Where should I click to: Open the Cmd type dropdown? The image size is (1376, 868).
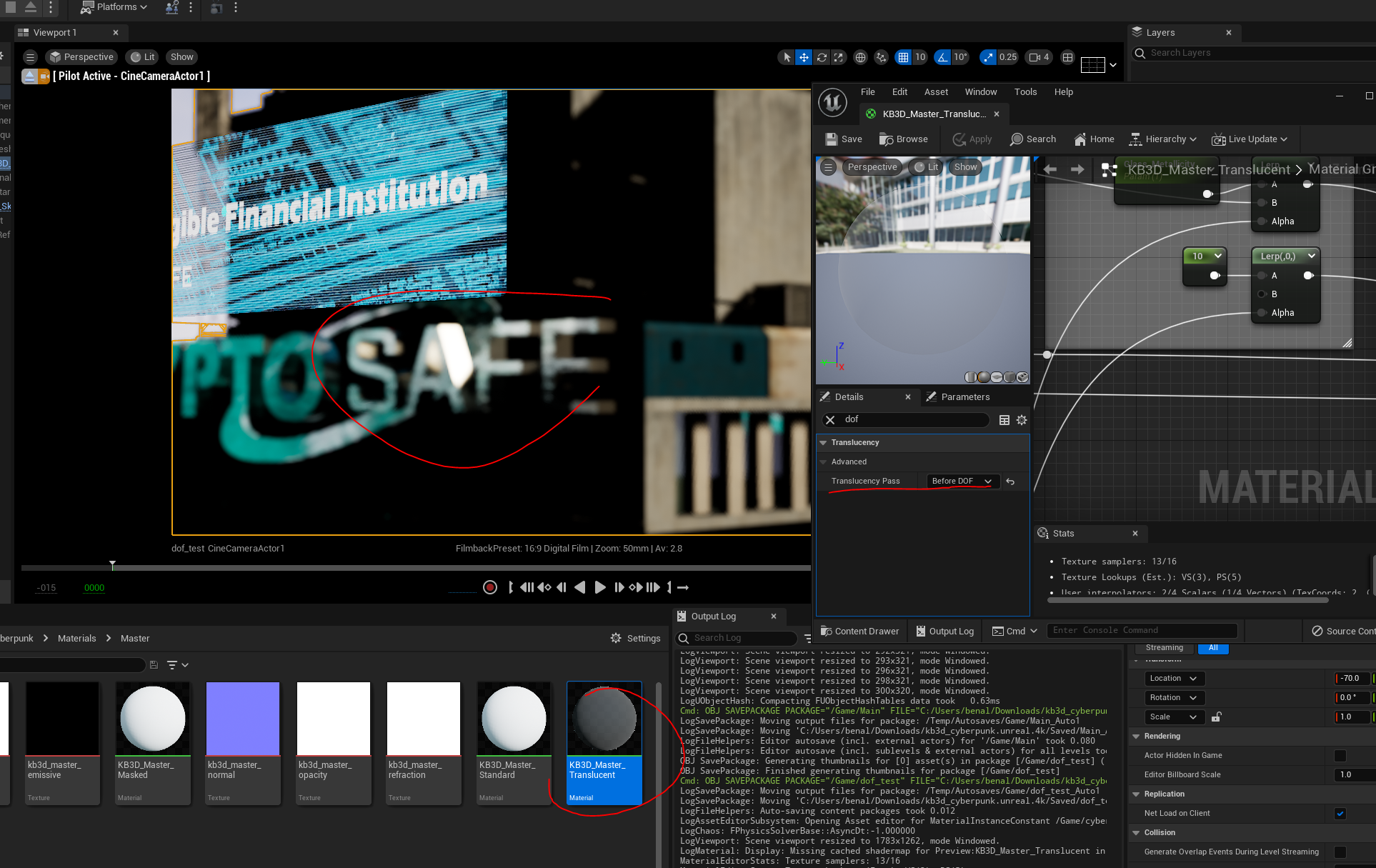coord(1015,632)
